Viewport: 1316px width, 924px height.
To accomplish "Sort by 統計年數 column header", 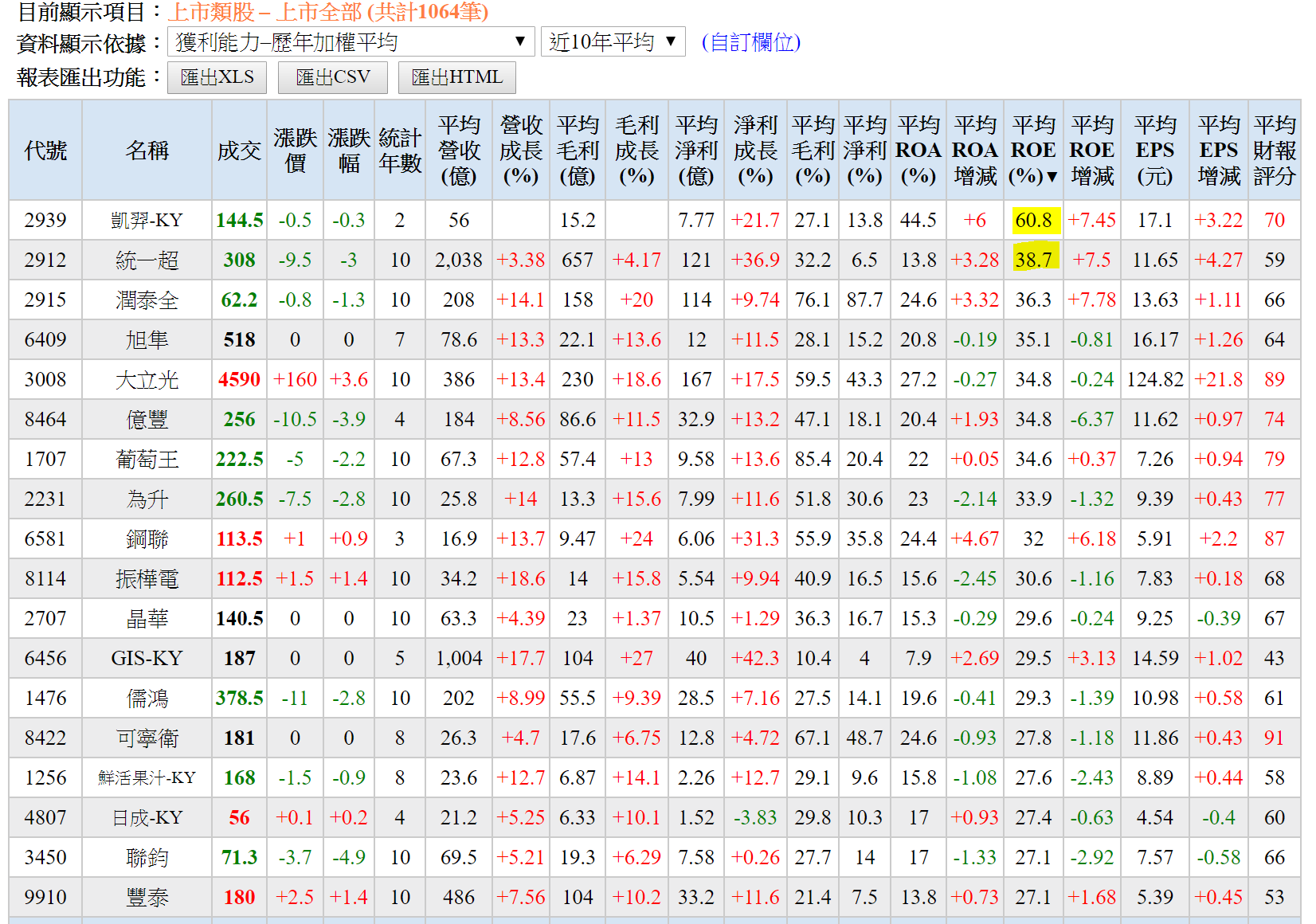I will click(x=400, y=150).
